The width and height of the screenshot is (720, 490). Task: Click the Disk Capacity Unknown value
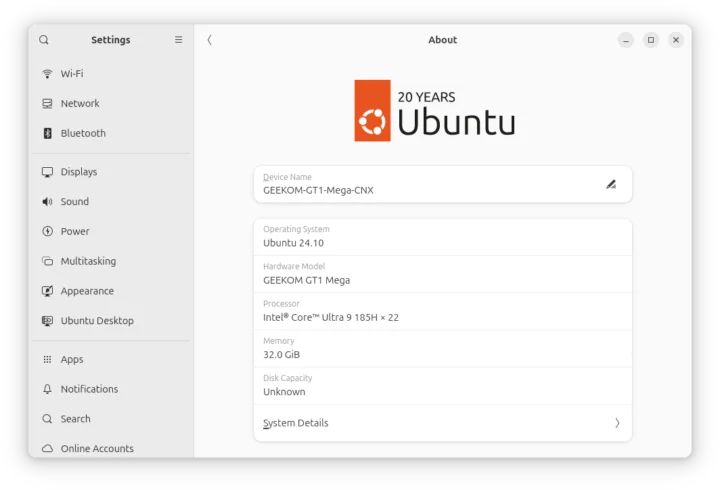click(284, 392)
